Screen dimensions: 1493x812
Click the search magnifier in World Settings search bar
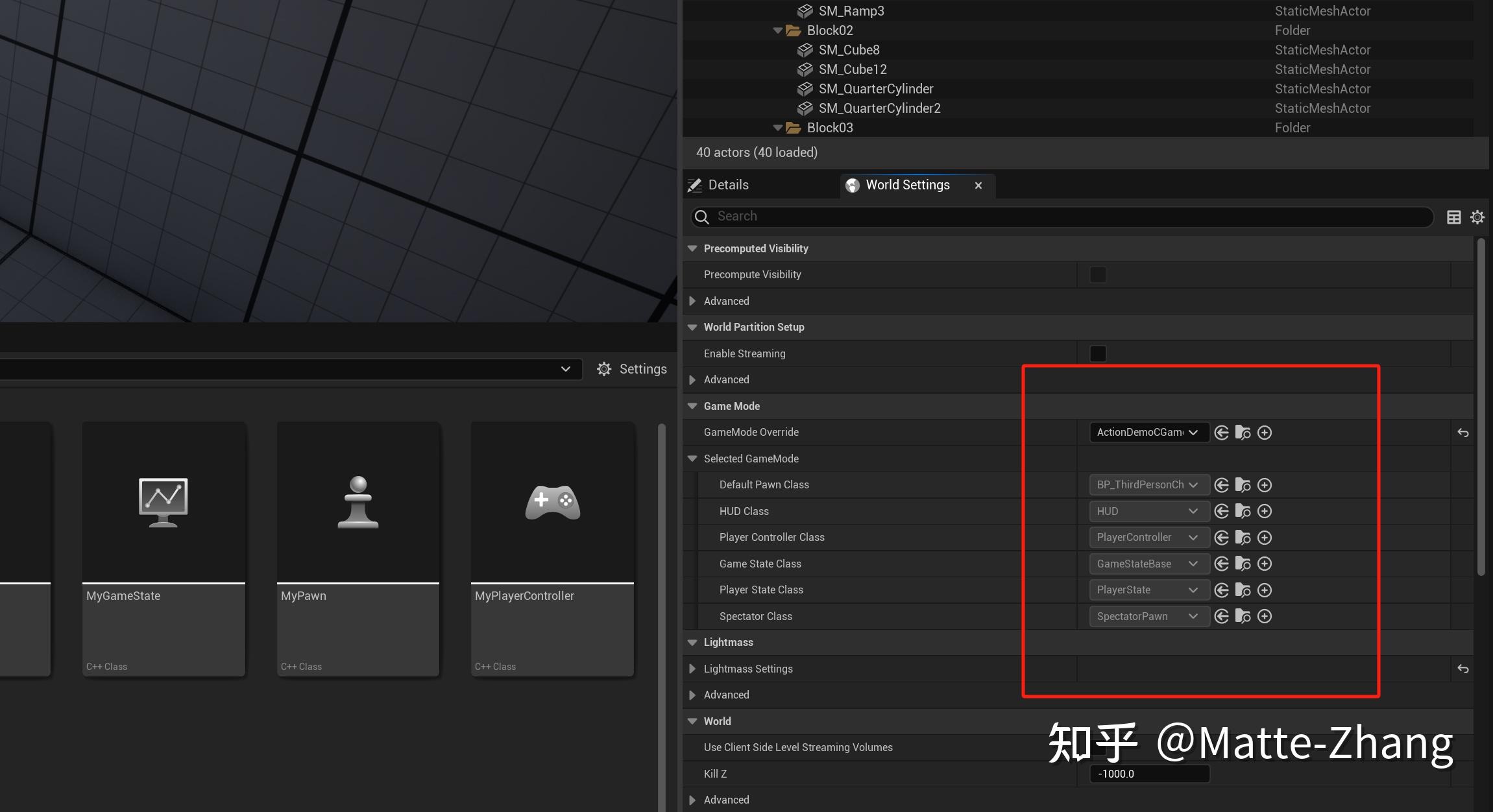[703, 217]
